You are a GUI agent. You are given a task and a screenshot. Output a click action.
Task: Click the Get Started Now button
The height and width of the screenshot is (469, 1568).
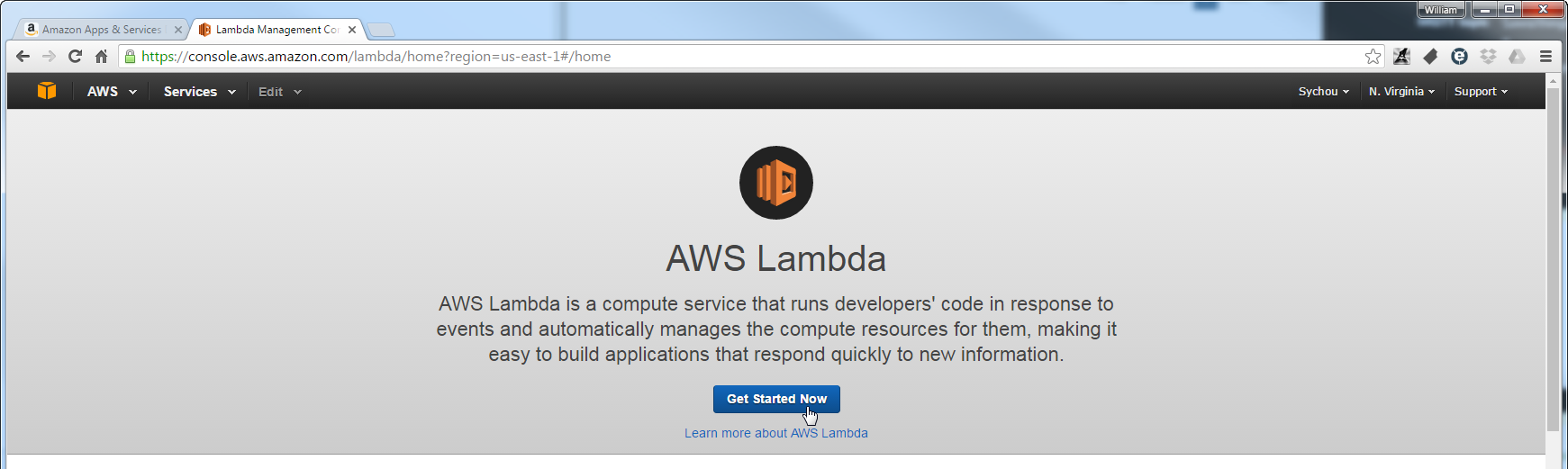click(x=776, y=399)
